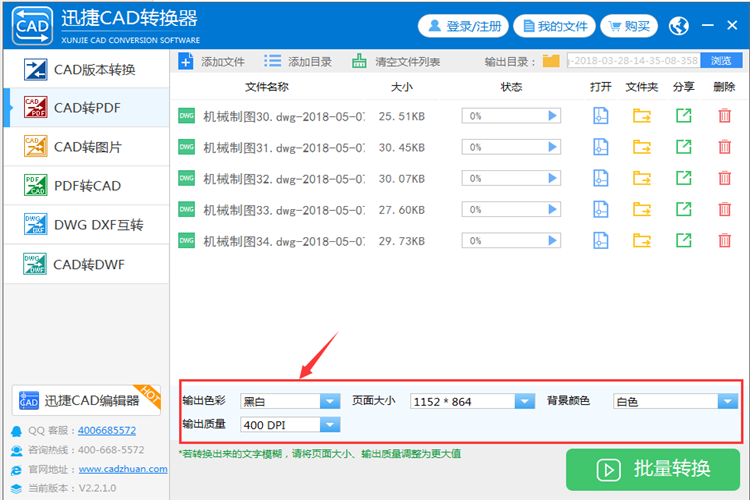The width and height of the screenshot is (750, 500).
Task: Click the 购买 purchase button
Action: (629, 26)
